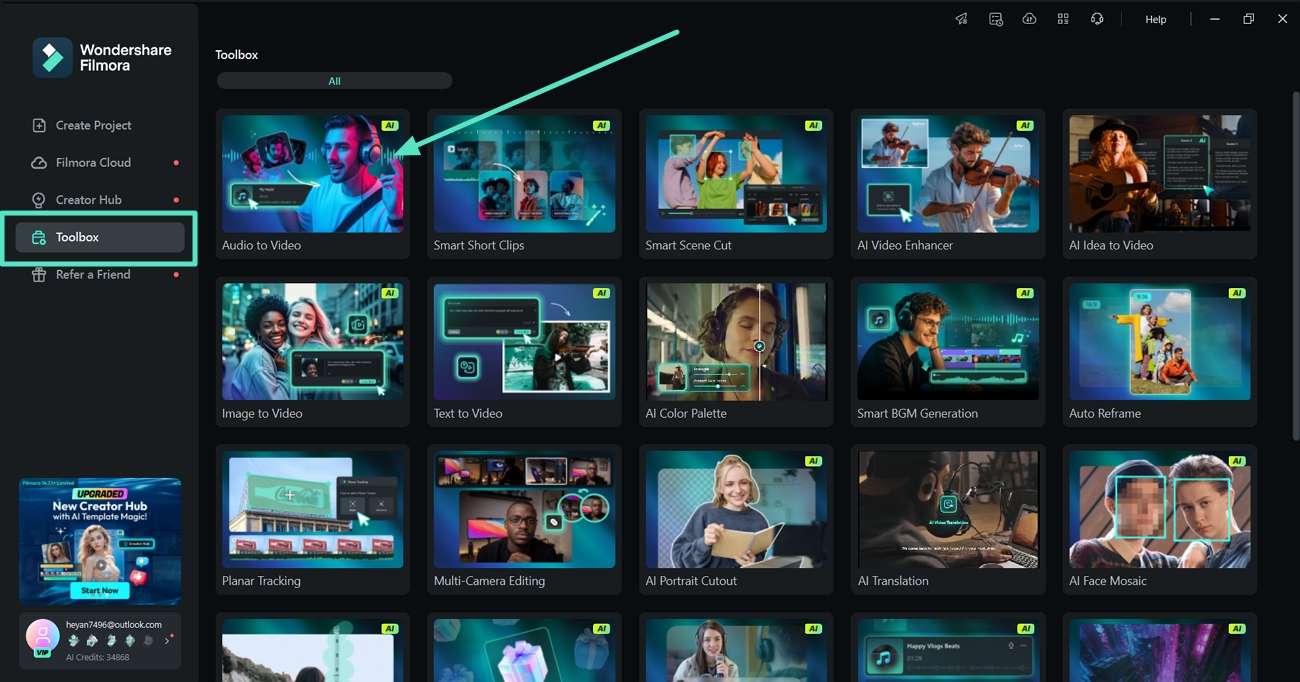Click the 'Planar Tracking' label text
The image size is (1300, 682).
click(261, 581)
